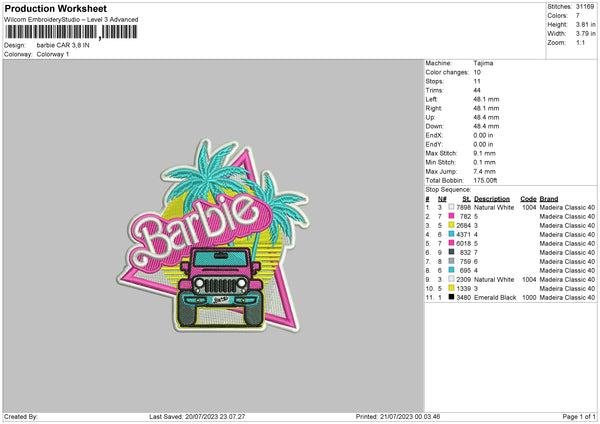
Task: Select the Production Worksheet title
Action: pyautogui.click(x=55, y=8)
